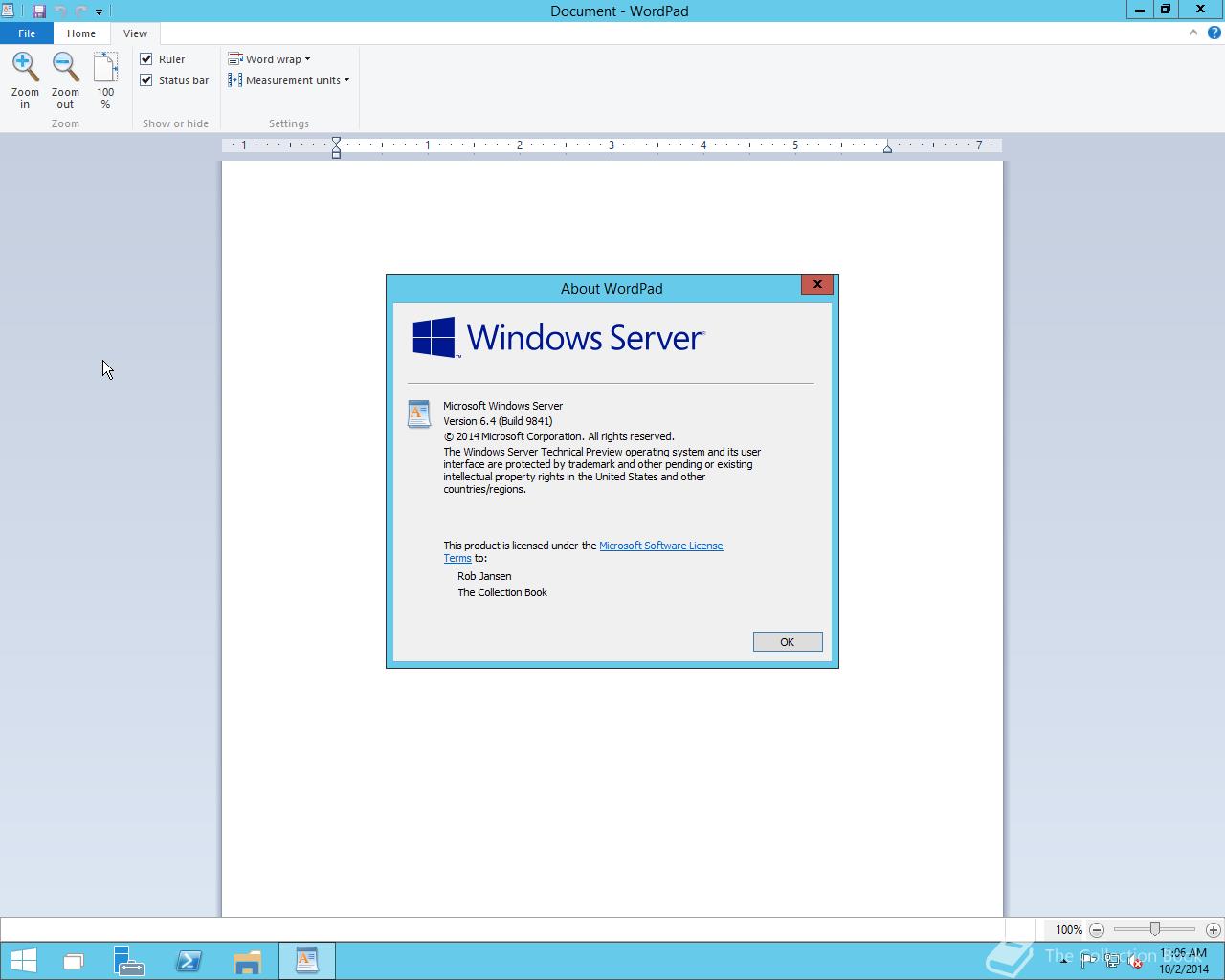
Task: Click the zoom minus button in status bar
Action: 1097,929
